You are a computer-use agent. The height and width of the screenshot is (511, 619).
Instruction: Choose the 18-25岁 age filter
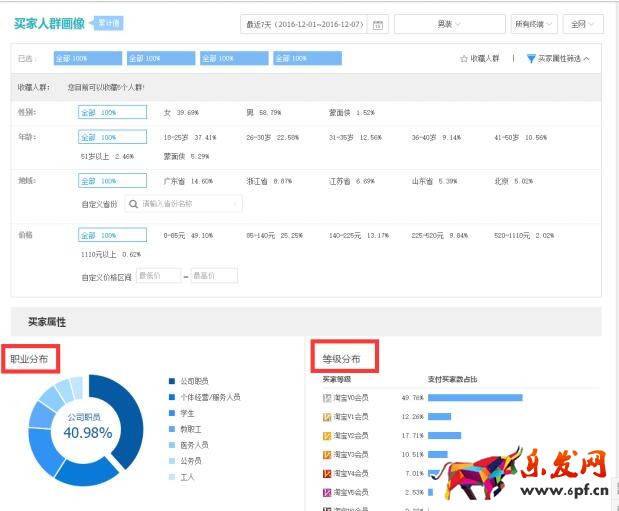[x=190, y=137]
